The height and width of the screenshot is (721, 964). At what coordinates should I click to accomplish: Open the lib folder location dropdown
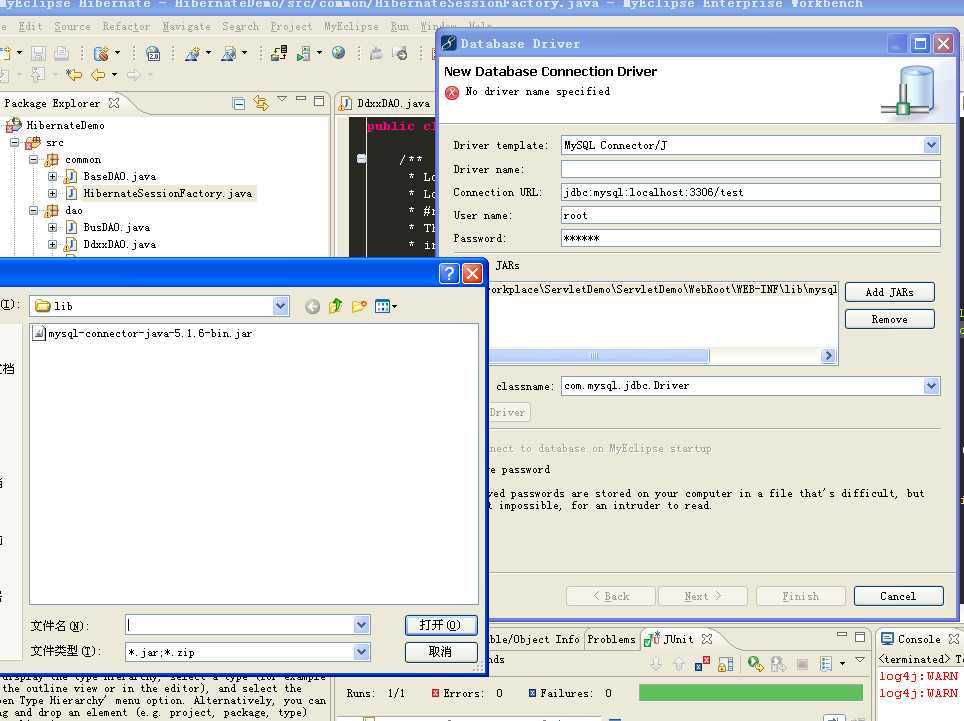pyautogui.click(x=280, y=305)
